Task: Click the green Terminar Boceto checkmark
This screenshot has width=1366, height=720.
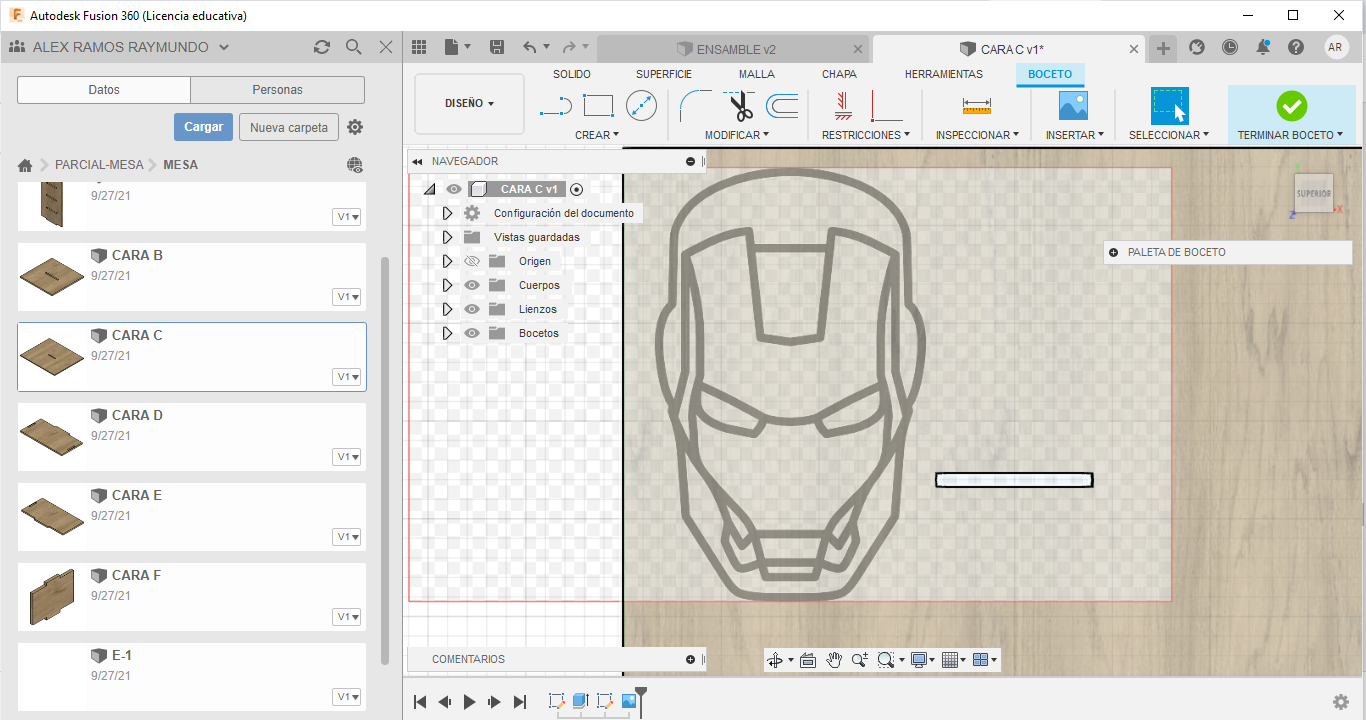Action: tap(1291, 106)
